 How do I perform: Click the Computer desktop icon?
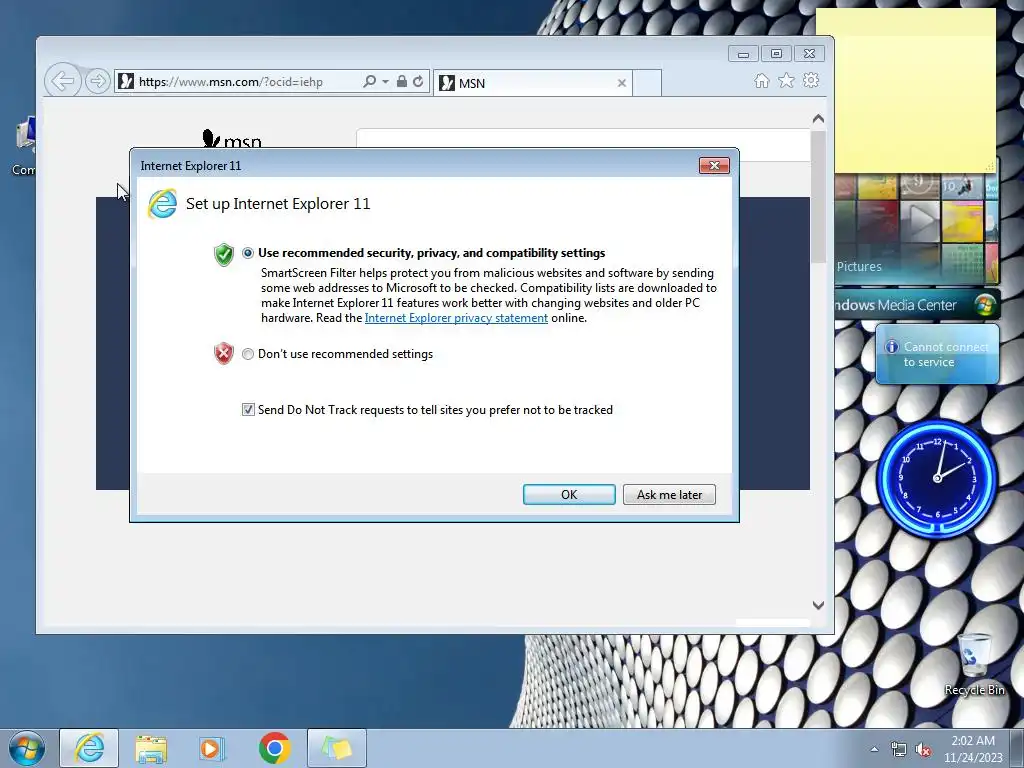point(24,147)
